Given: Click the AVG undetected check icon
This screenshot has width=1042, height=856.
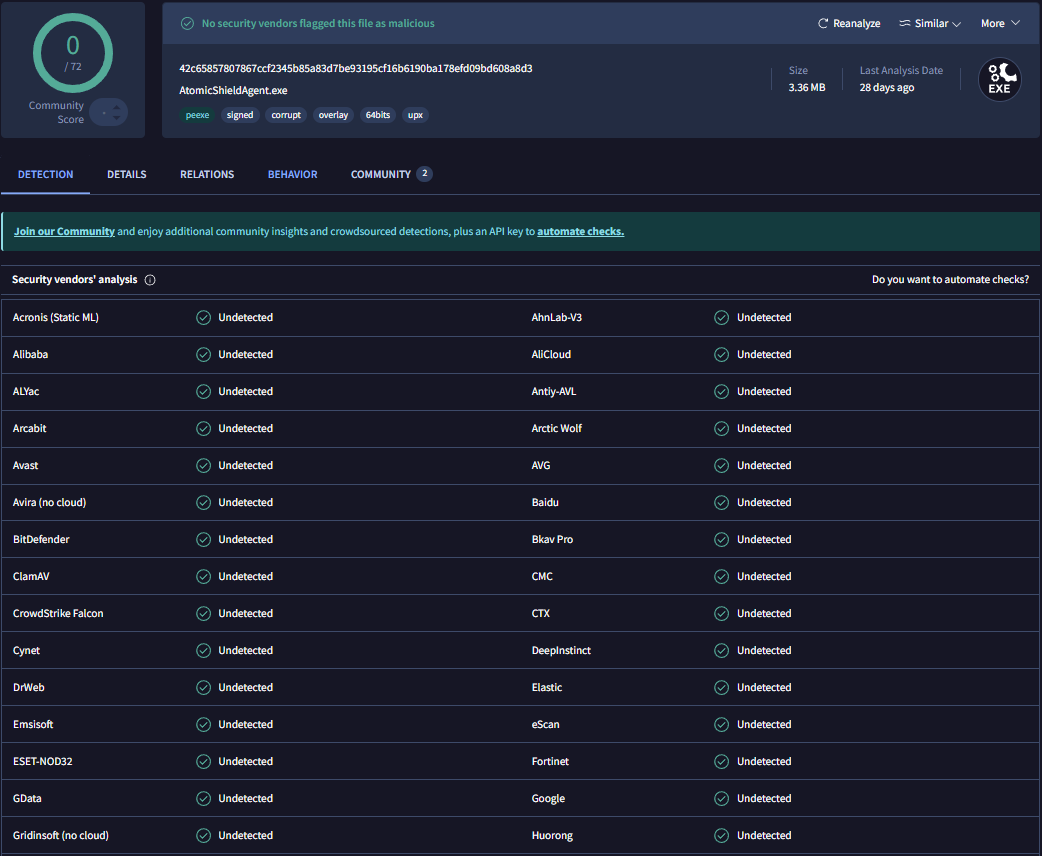Looking at the screenshot, I should click(x=722, y=466).
